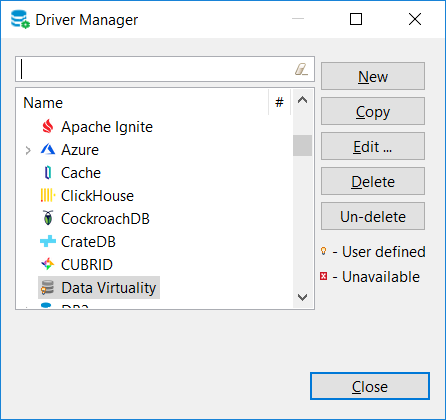446x420 pixels.
Task: Click the Apache Ignite flame icon
Action: (48, 127)
